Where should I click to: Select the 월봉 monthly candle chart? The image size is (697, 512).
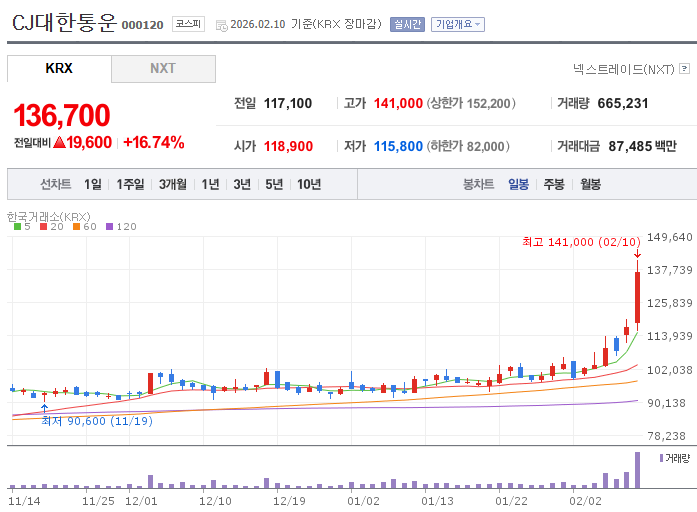[x=590, y=184]
